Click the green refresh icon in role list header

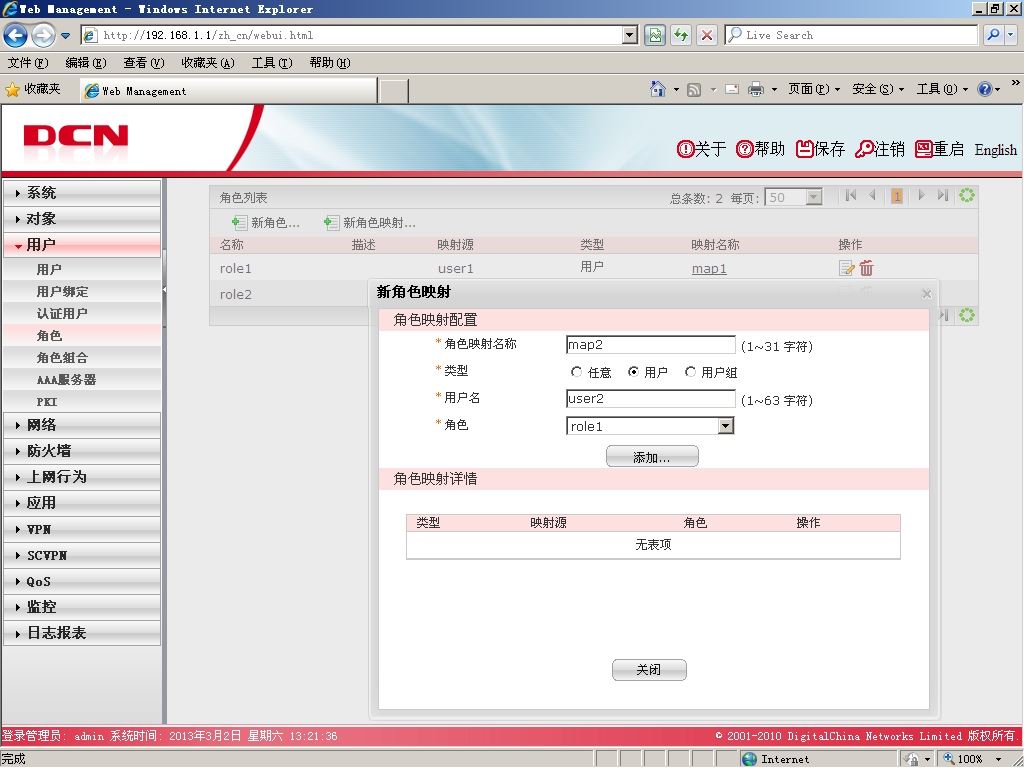click(x=967, y=195)
